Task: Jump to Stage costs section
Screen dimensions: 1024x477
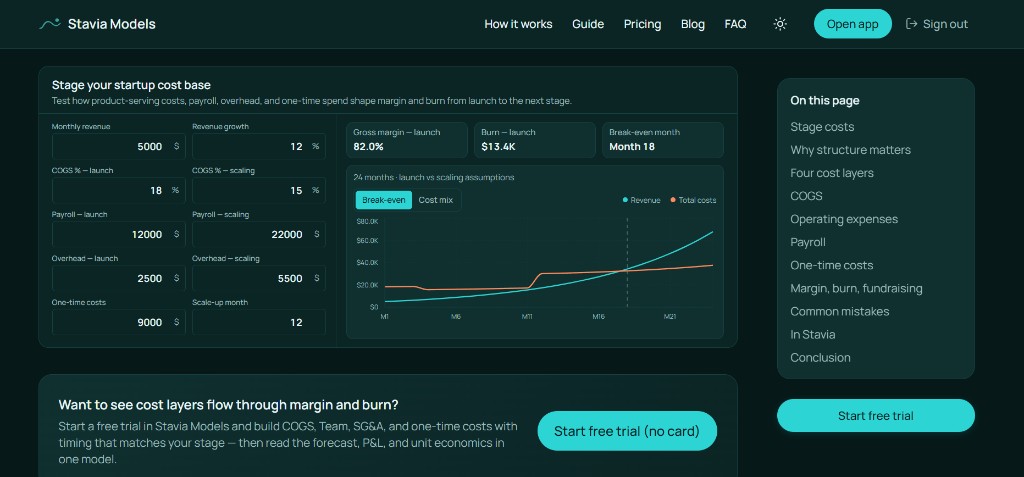Action: (x=822, y=127)
